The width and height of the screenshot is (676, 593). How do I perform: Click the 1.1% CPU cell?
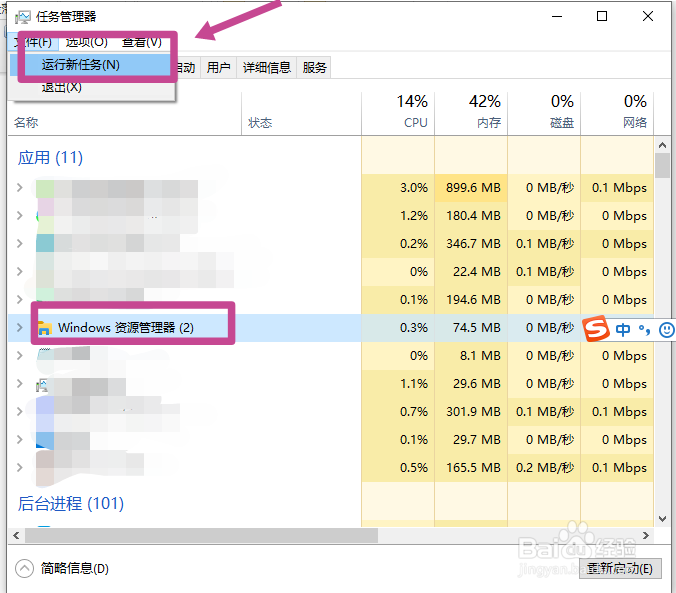(x=398, y=383)
